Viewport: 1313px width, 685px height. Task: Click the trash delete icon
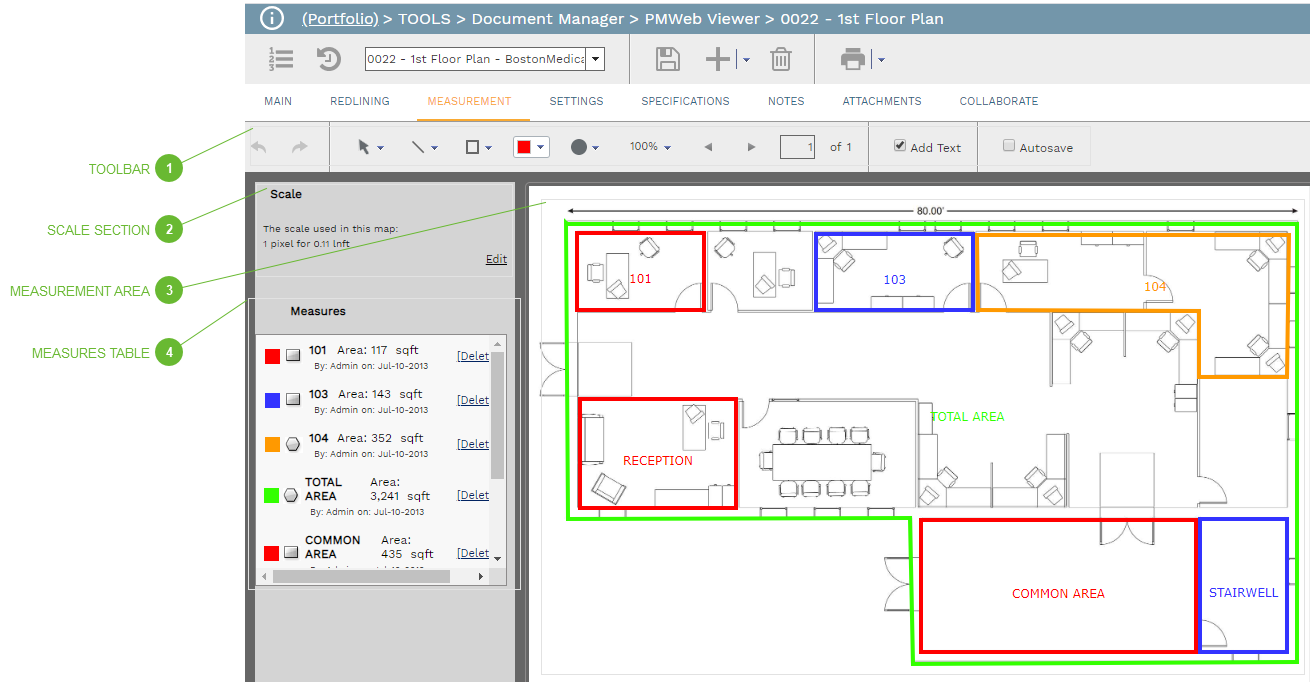[781, 58]
